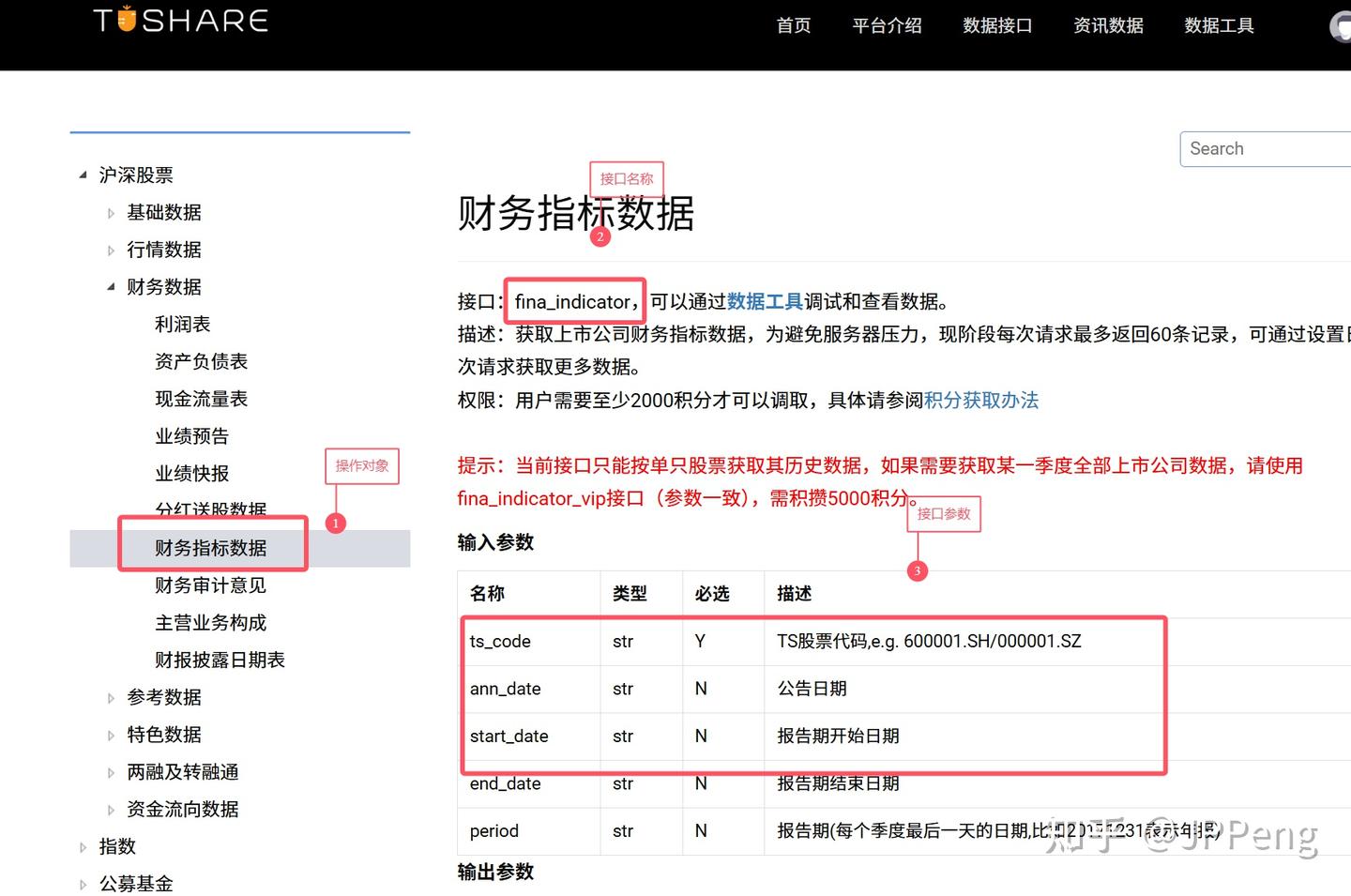
Task: Click the 积分获取办法 link
Action: pos(979,401)
